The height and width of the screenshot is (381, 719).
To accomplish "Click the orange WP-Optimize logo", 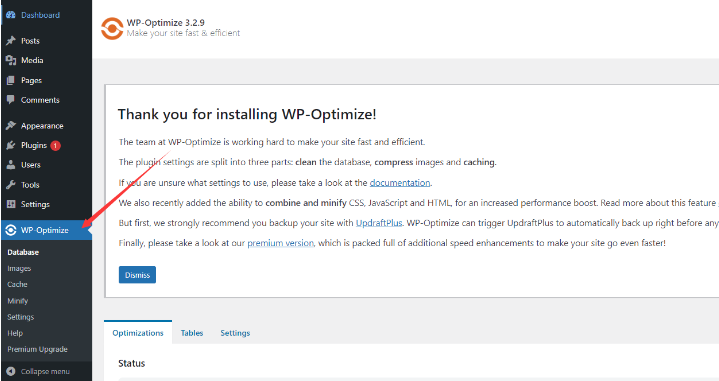I will click(x=111, y=28).
